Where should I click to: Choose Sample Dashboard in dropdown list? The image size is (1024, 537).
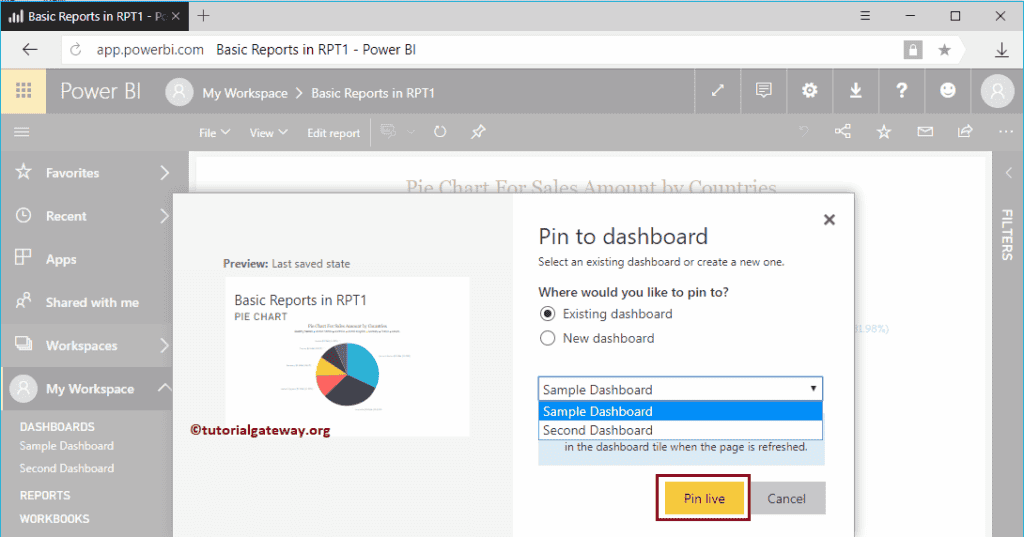(680, 411)
